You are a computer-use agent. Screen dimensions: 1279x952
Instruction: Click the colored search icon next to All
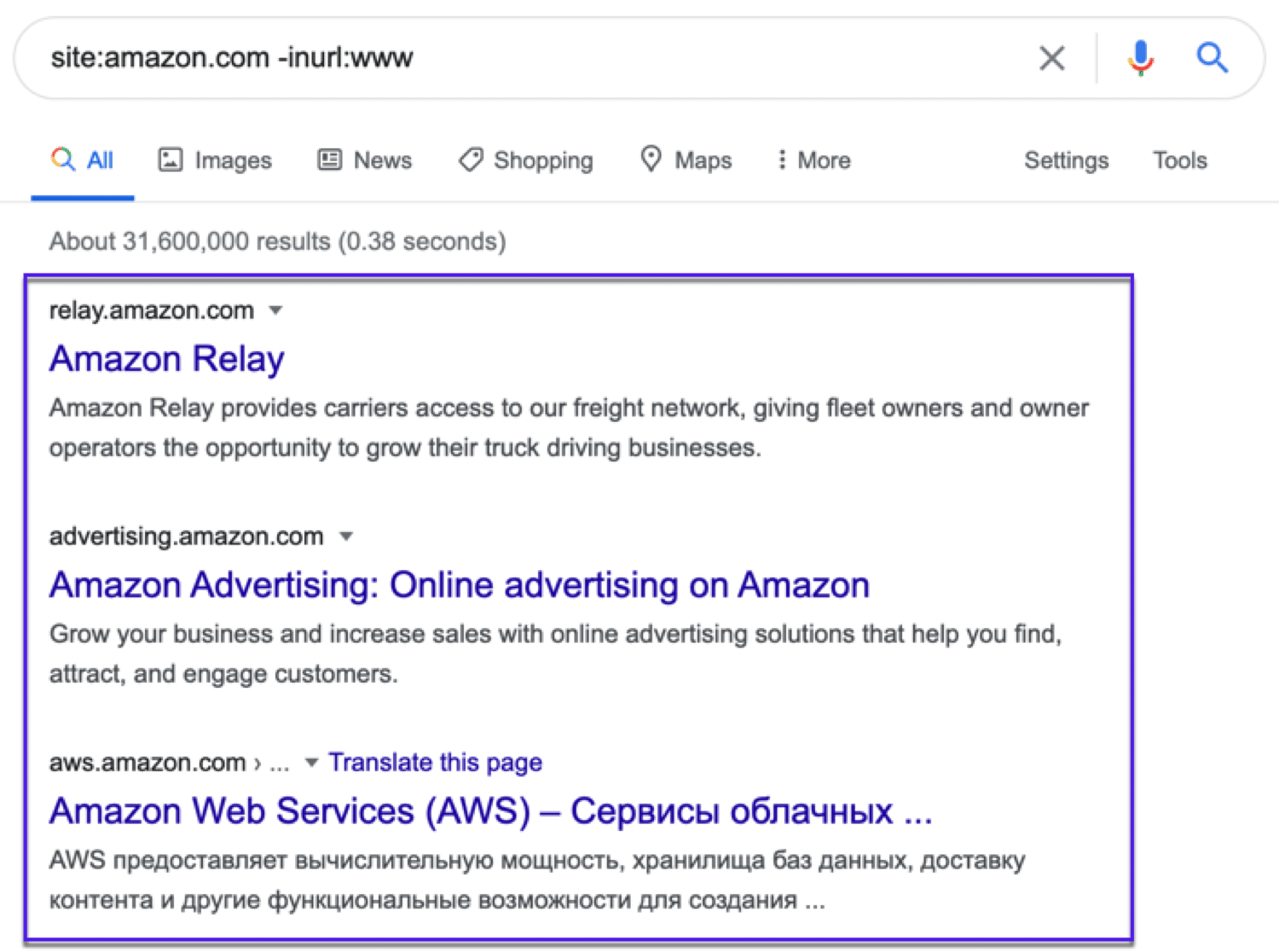62,159
